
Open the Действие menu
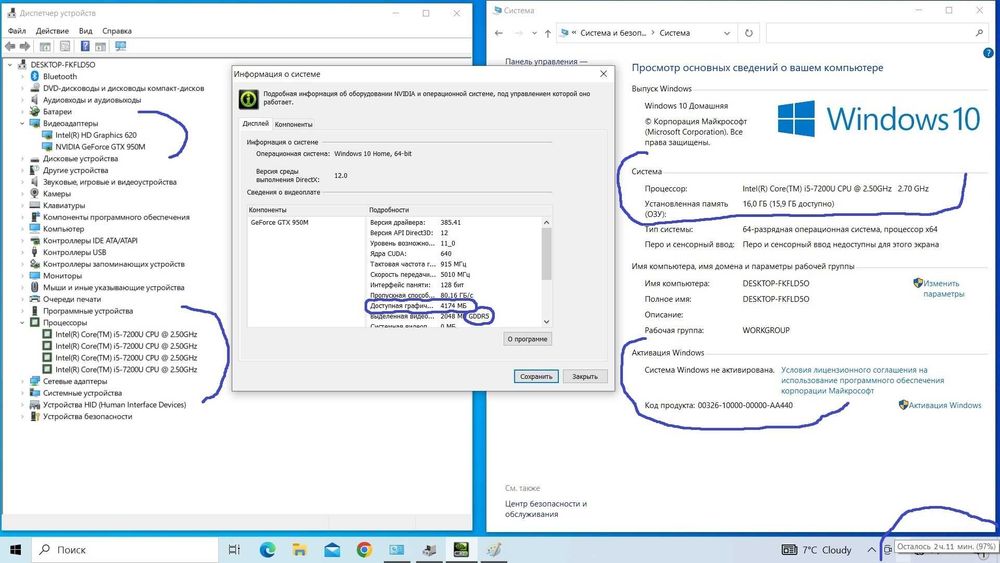(x=52, y=31)
